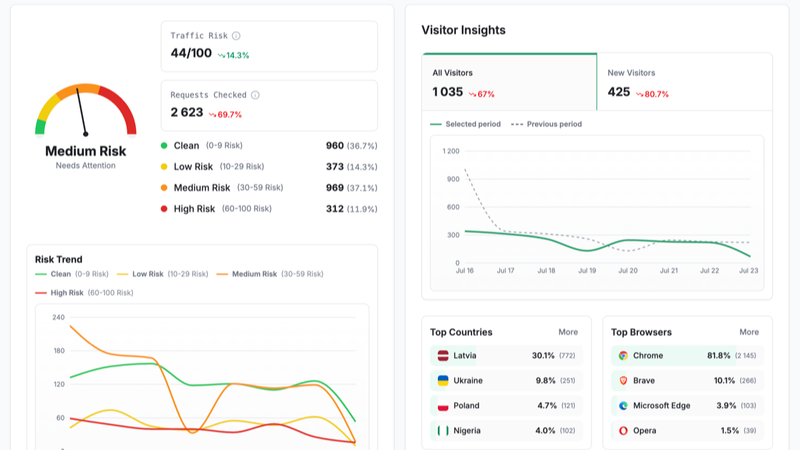Click the Risk Trend heading

pos(59,259)
